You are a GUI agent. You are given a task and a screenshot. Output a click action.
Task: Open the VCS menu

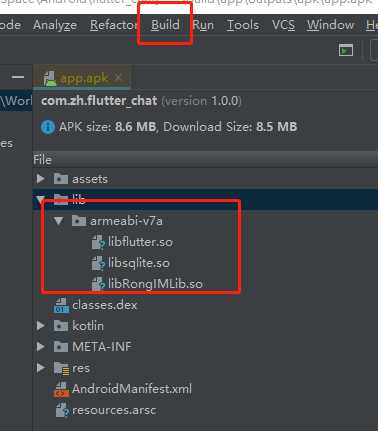[284, 25]
